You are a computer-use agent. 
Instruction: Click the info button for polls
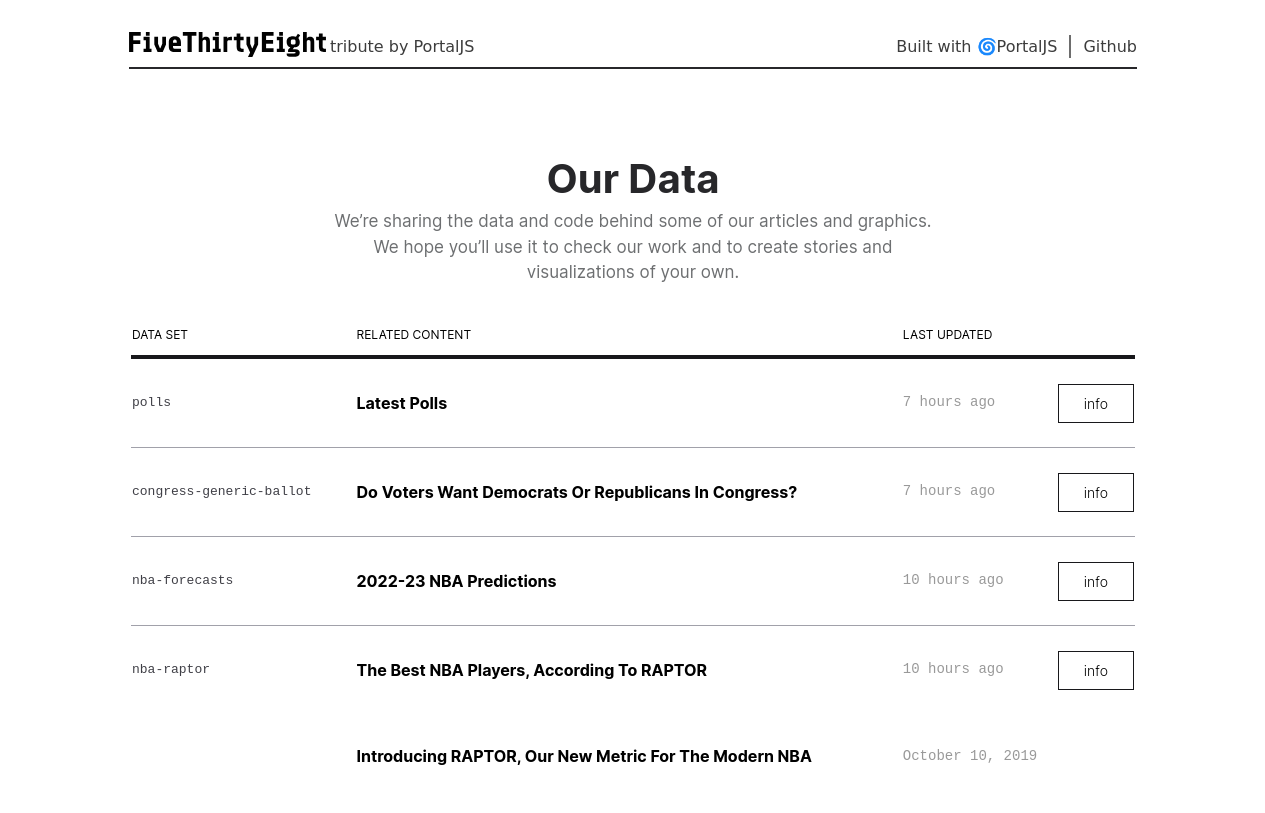(1095, 404)
